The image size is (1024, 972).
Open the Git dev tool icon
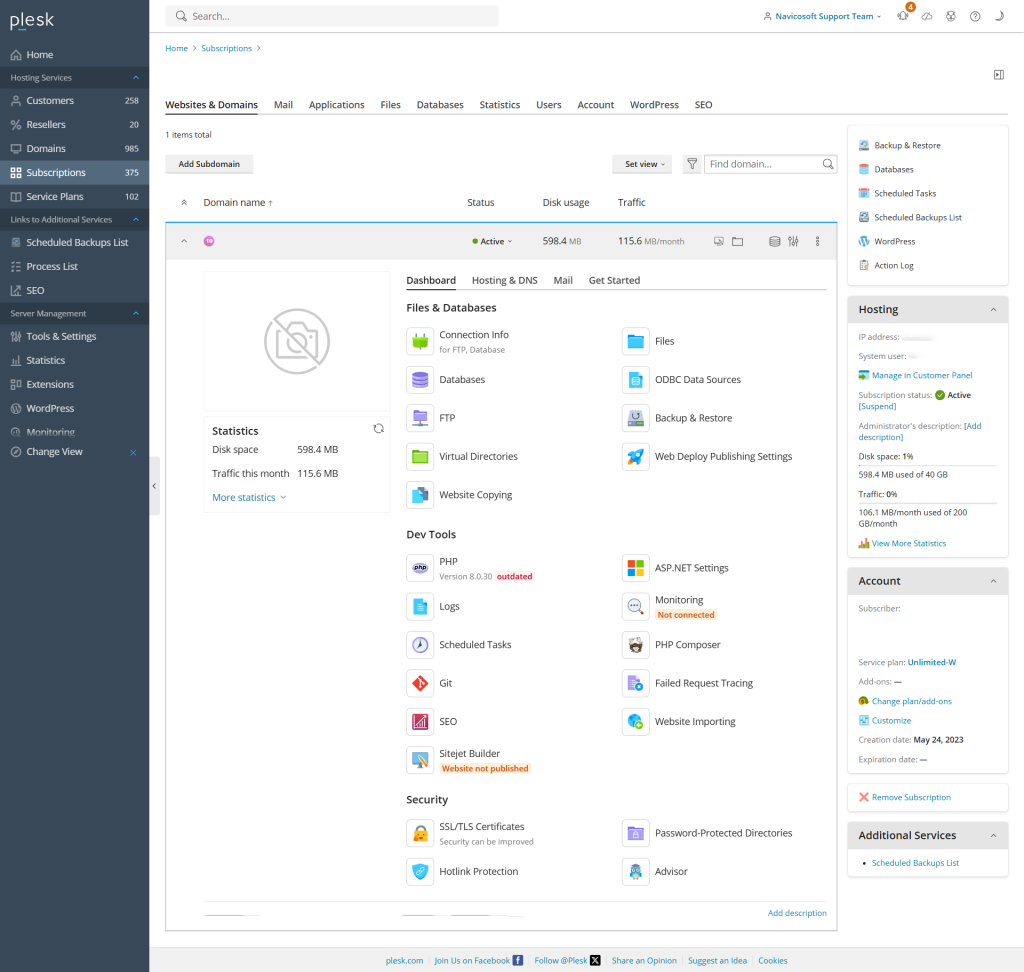[420, 683]
